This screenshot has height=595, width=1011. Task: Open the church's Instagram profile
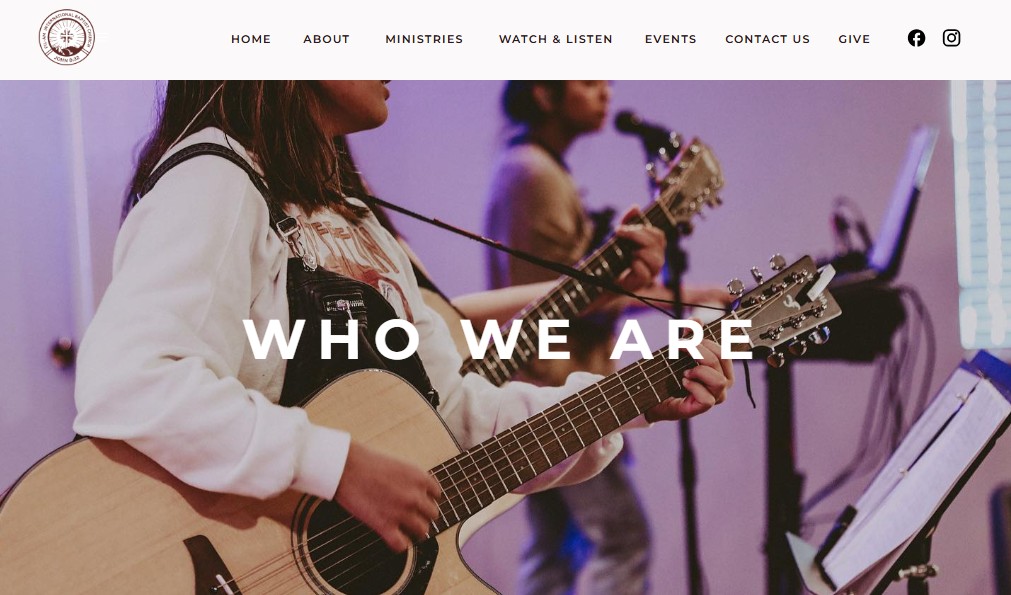951,38
